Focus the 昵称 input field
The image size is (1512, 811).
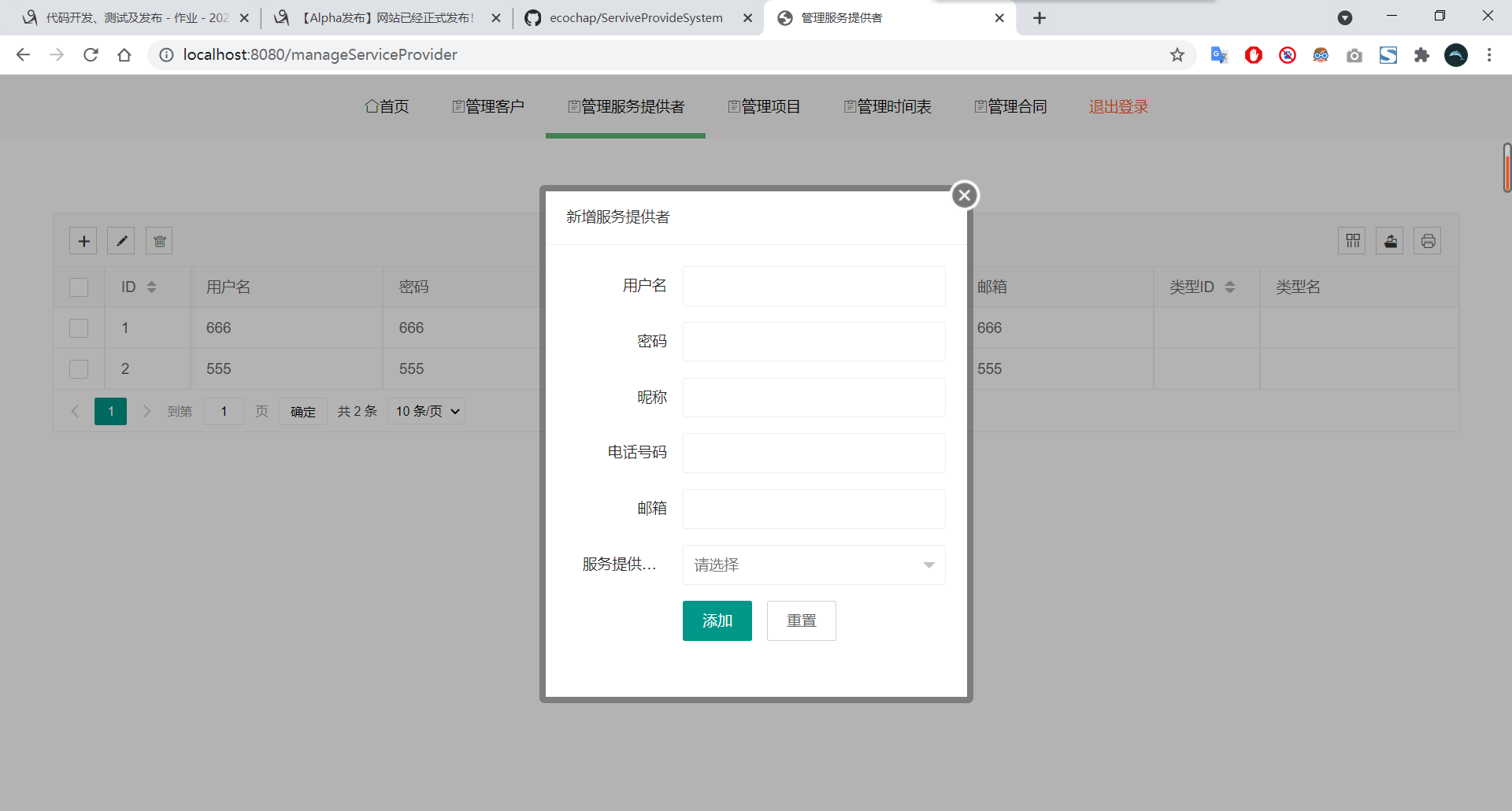click(813, 398)
